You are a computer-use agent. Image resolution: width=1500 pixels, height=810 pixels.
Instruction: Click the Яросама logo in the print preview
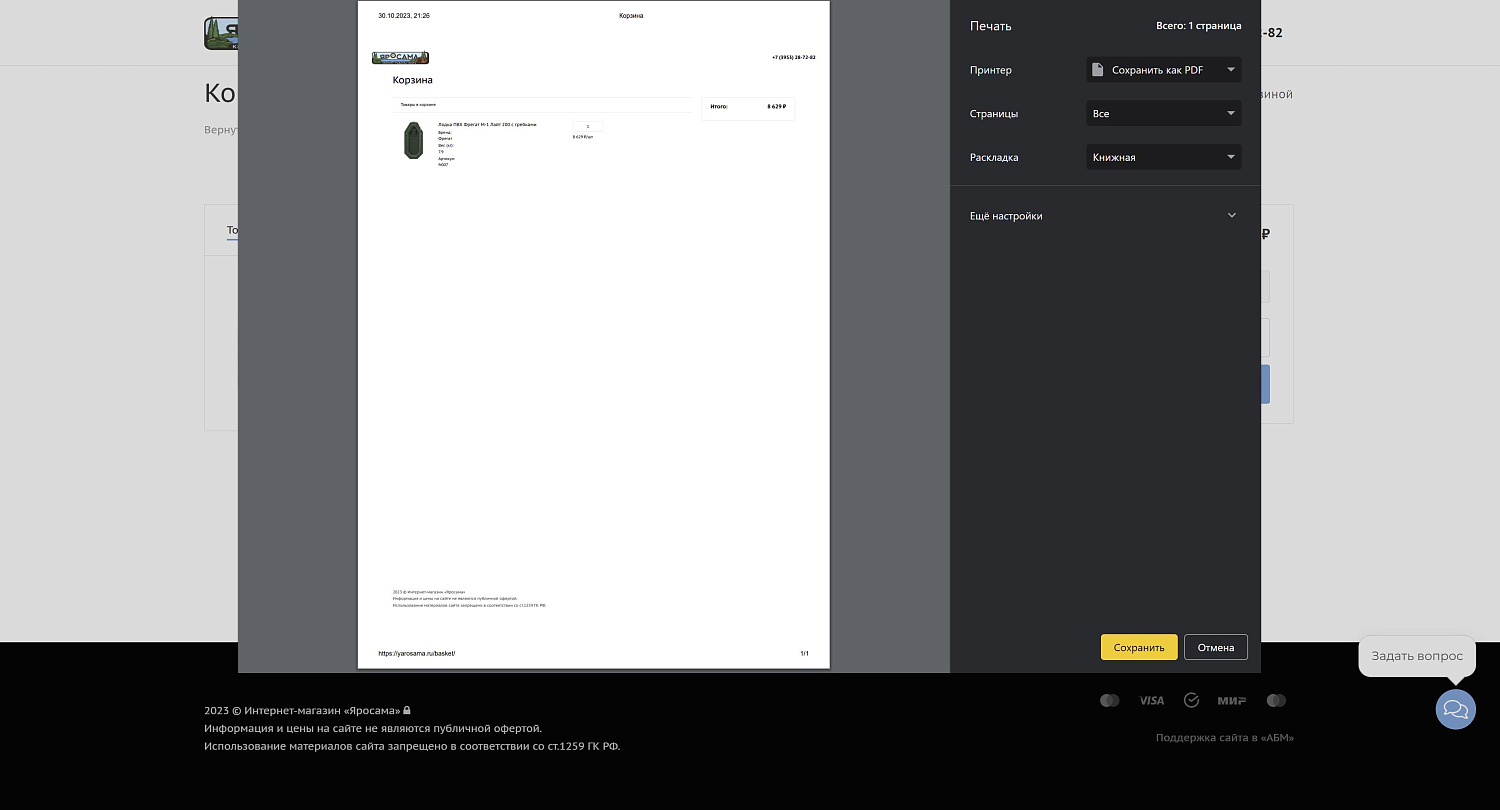click(x=400, y=58)
